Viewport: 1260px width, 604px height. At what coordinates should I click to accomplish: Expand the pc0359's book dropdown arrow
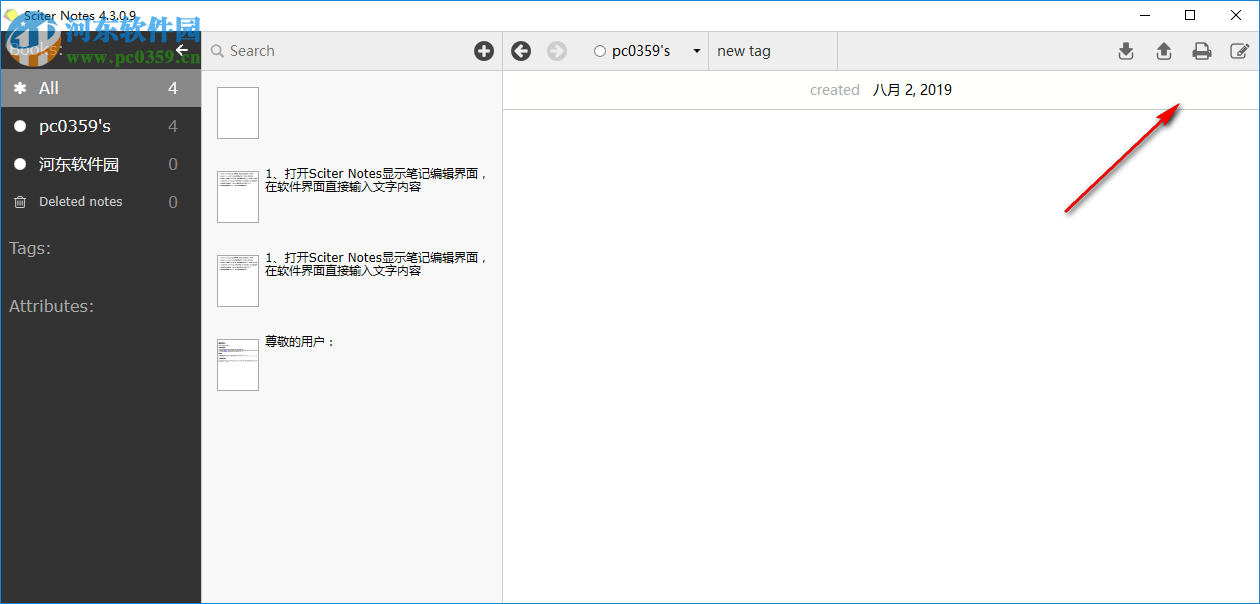696,50
